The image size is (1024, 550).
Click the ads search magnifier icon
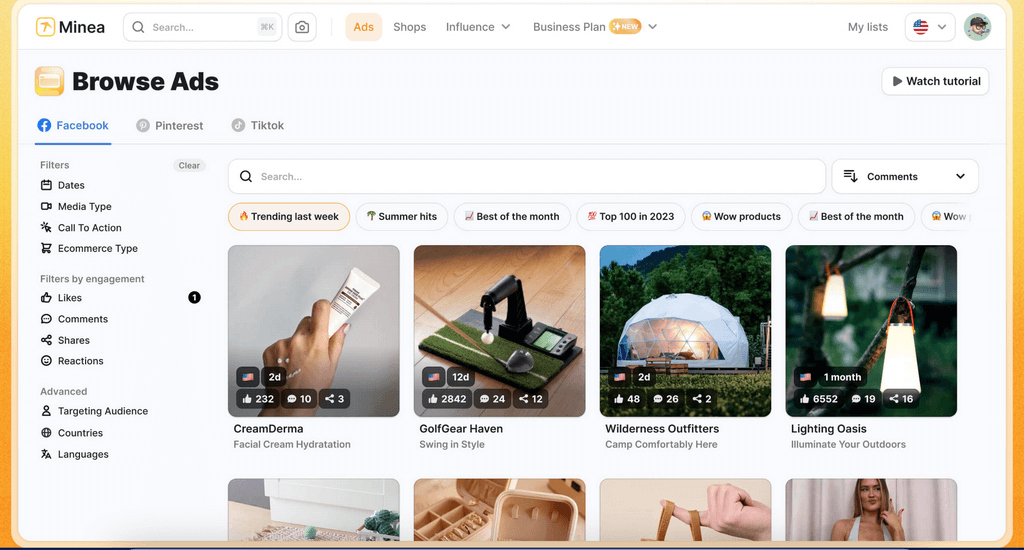tap(246, 176)
